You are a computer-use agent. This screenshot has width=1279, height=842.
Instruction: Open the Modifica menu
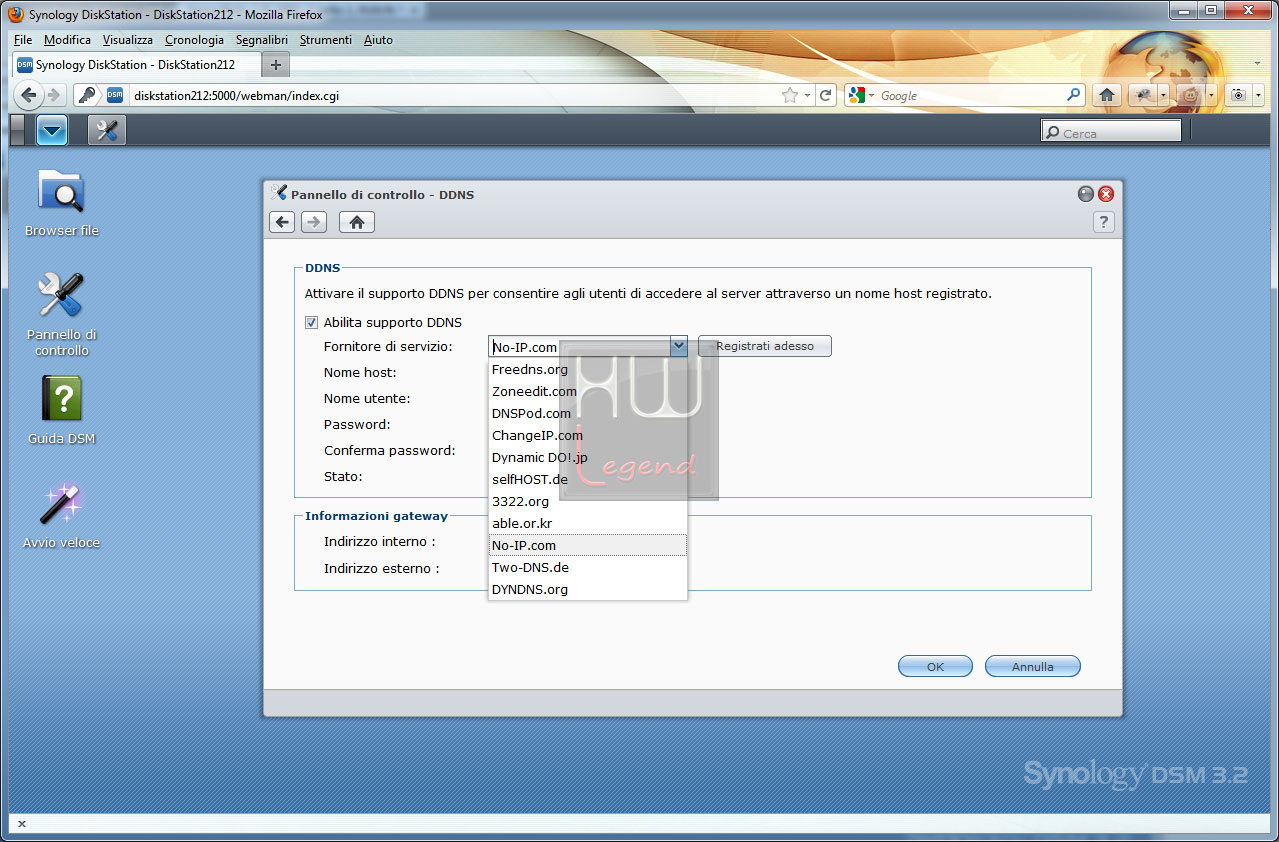[x=68, y=40]
